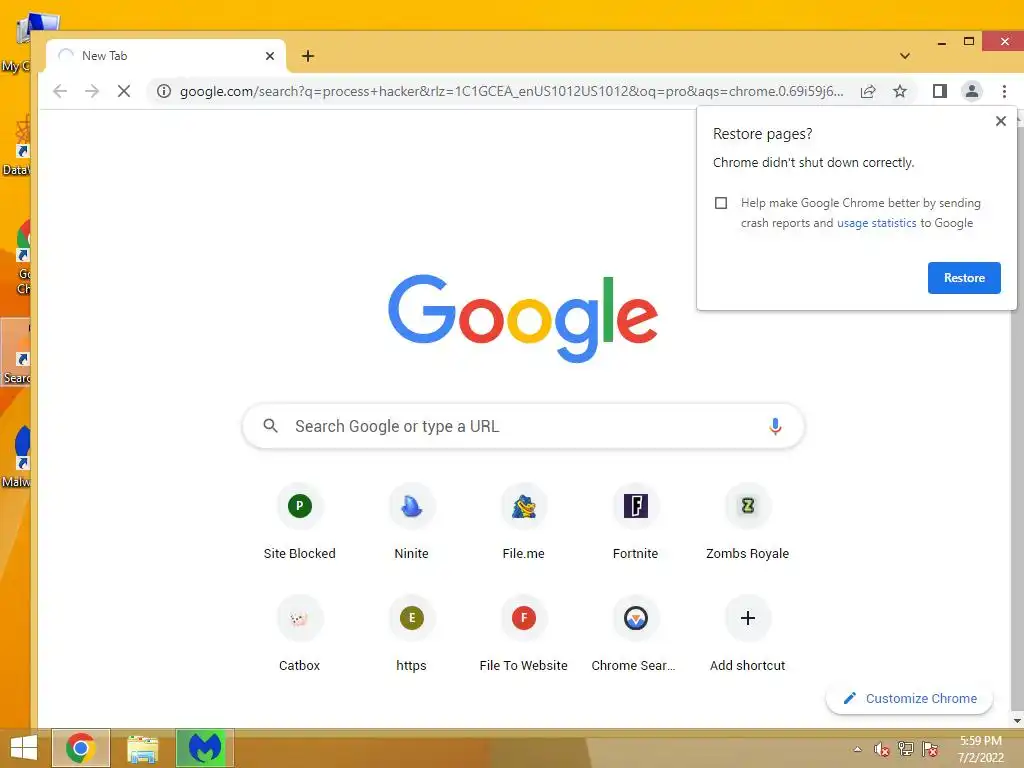The image size is (1024, 768).
Task: Click the Google logo
Action: pos(523,318)
